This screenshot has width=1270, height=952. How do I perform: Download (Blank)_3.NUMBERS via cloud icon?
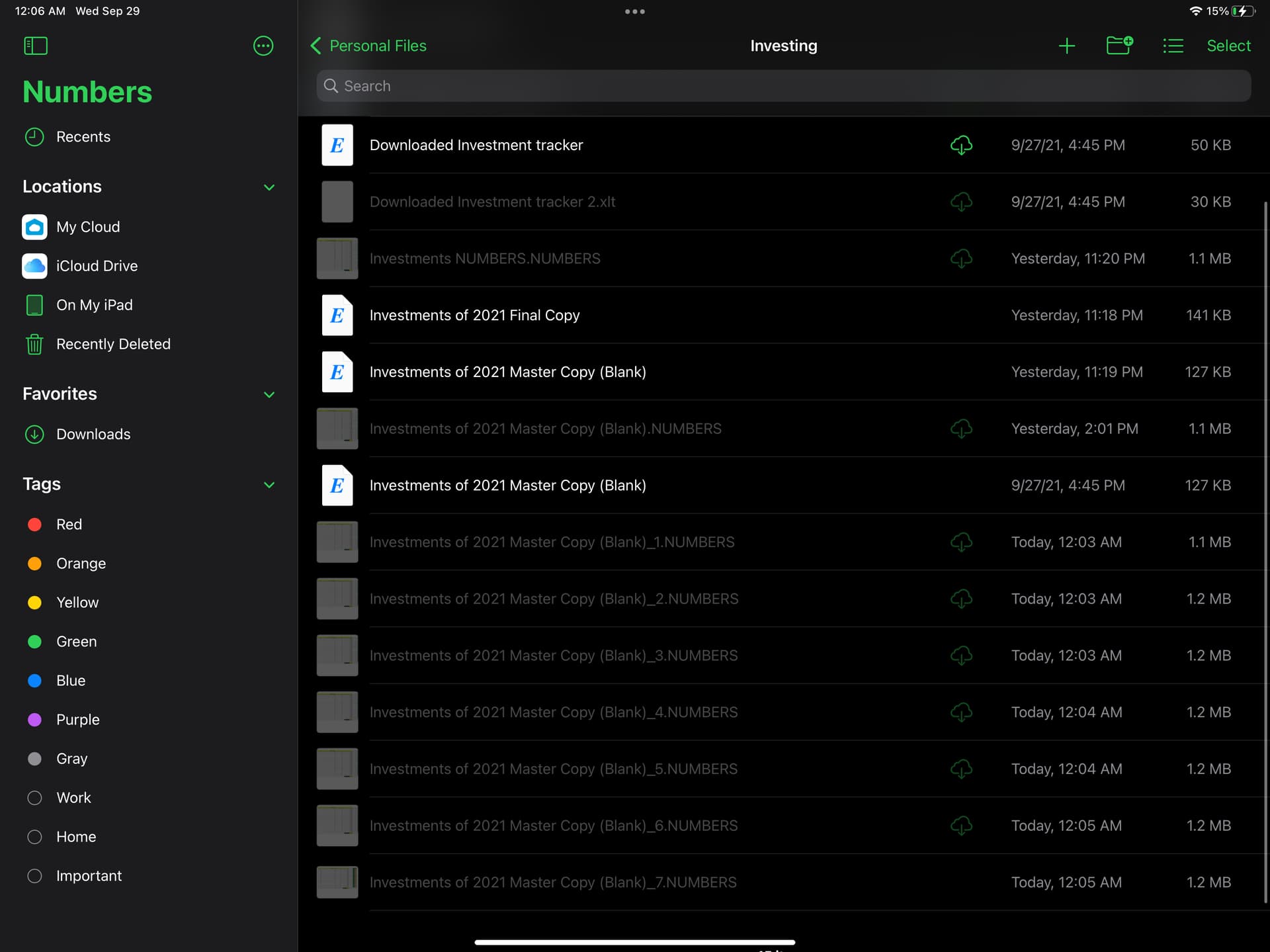pos(961,656)
